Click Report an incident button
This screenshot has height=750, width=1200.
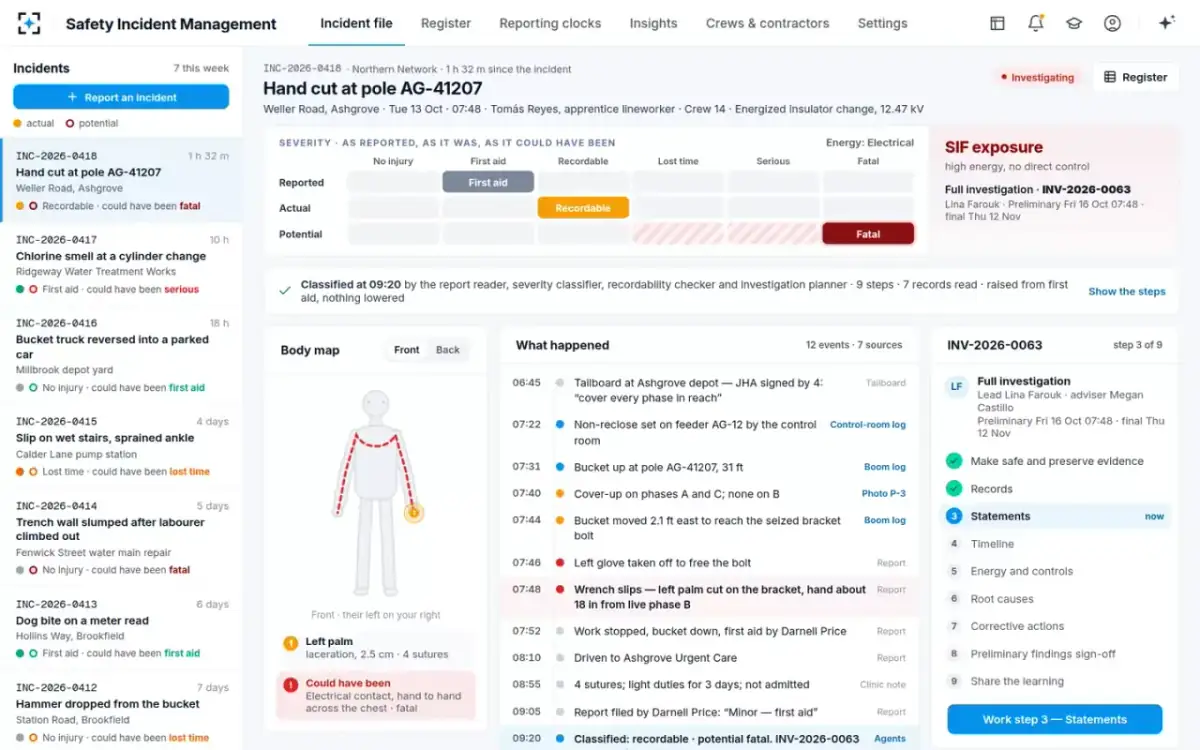tap(121, 97)
